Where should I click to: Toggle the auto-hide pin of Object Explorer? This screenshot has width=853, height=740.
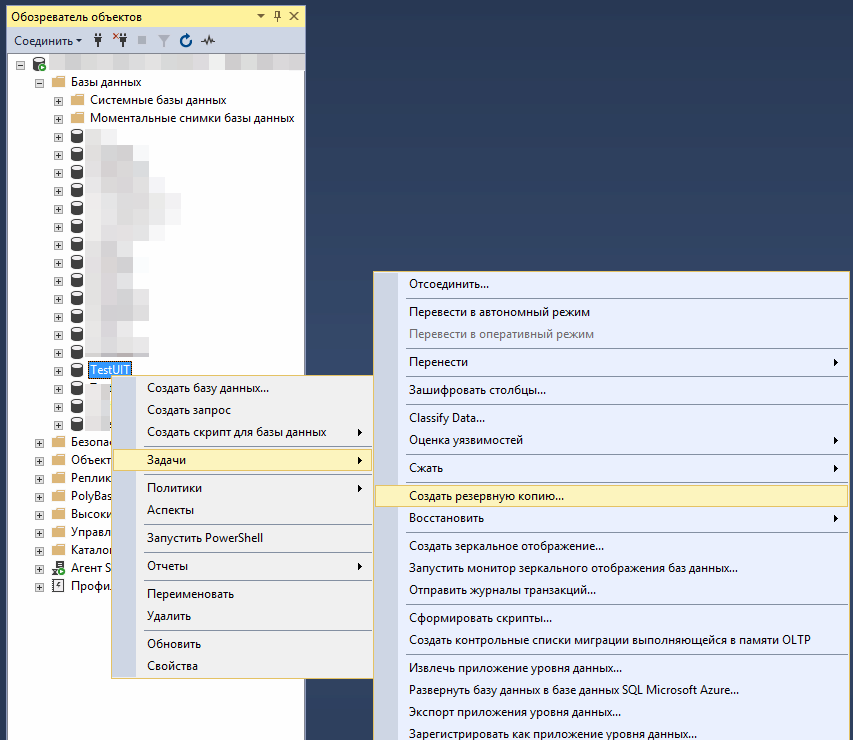[277, 17]
